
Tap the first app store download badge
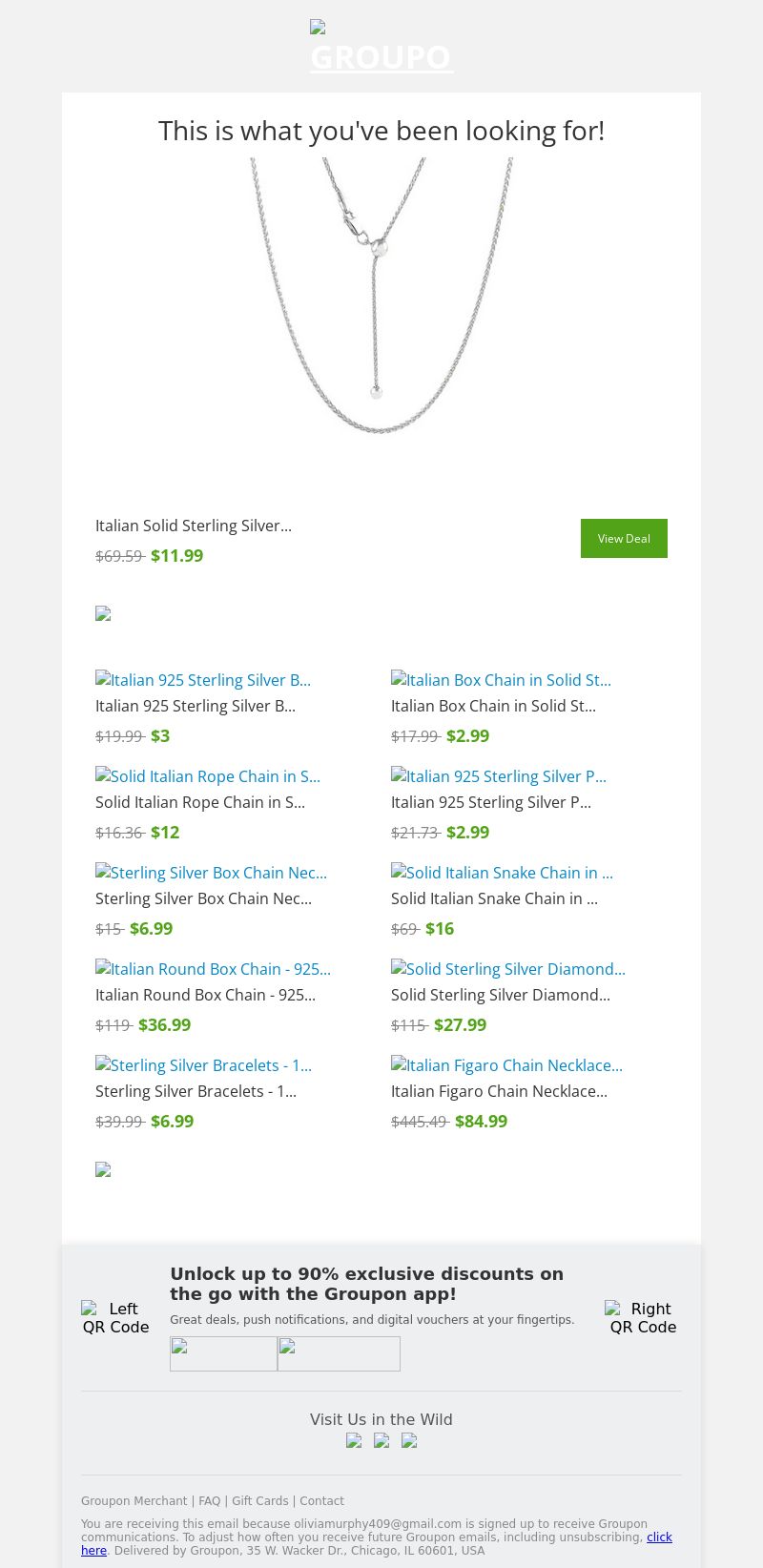223,1353
